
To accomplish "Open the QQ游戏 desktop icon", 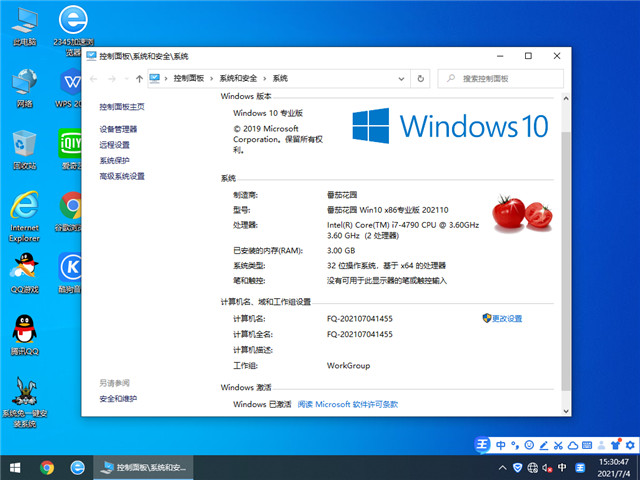I will 24,273.
